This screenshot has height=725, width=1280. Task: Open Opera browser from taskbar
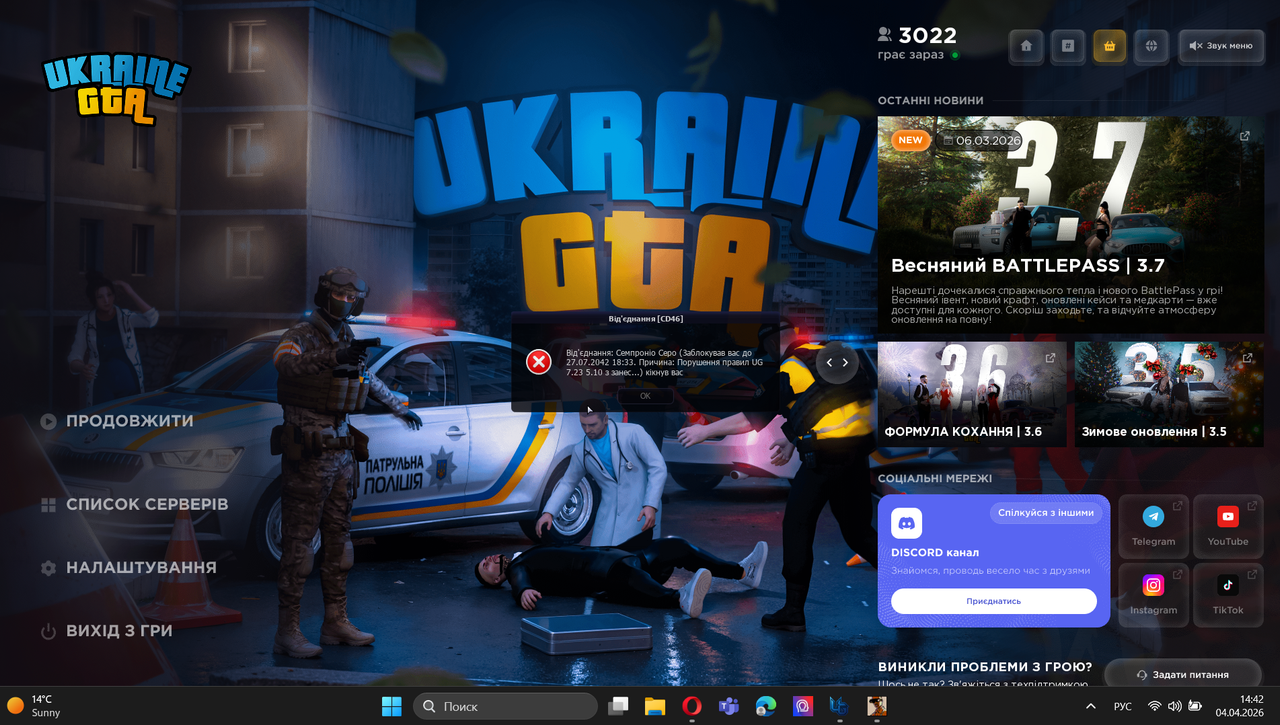692,706
